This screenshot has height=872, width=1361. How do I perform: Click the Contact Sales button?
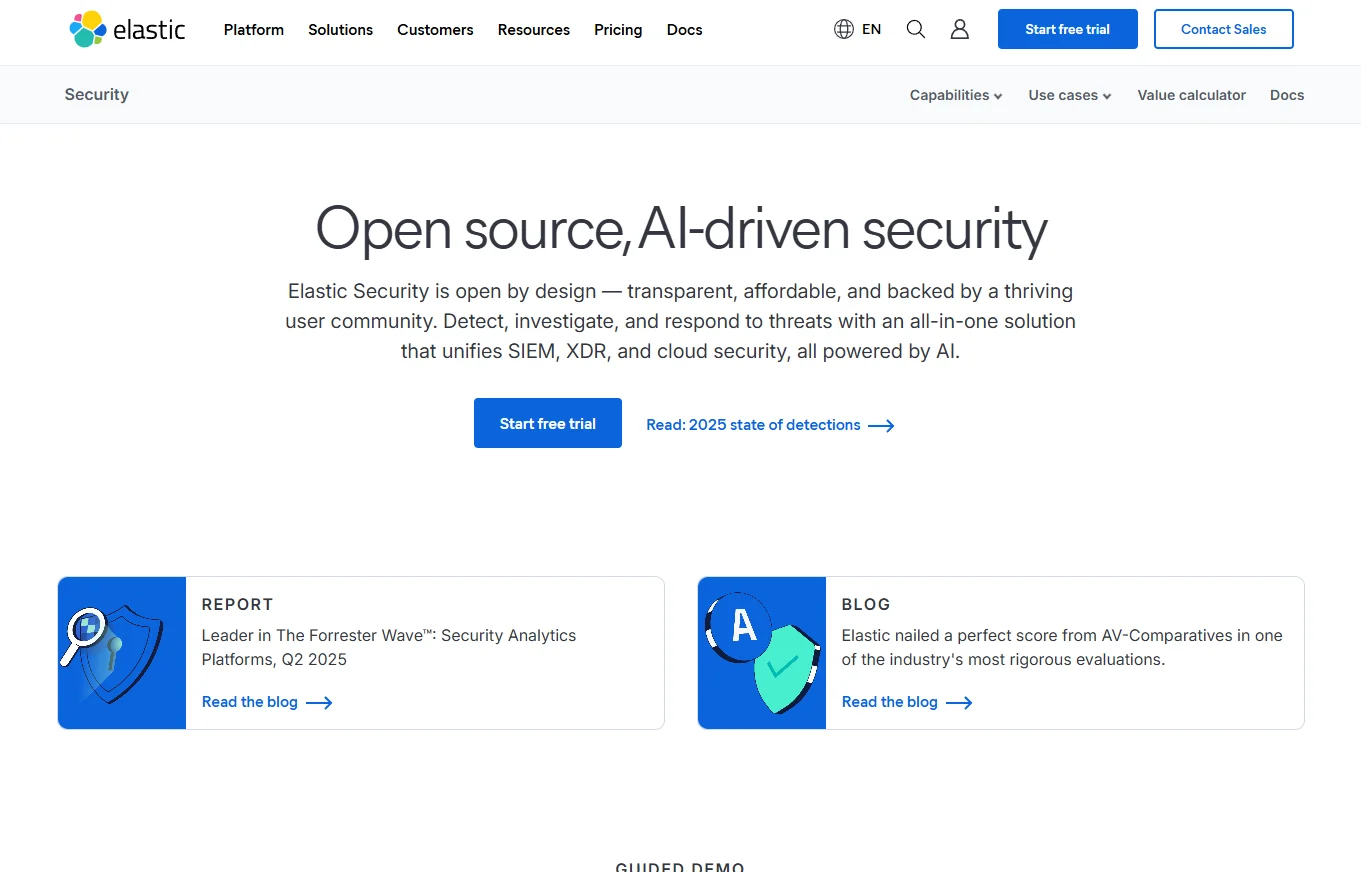coord(1224,29)
